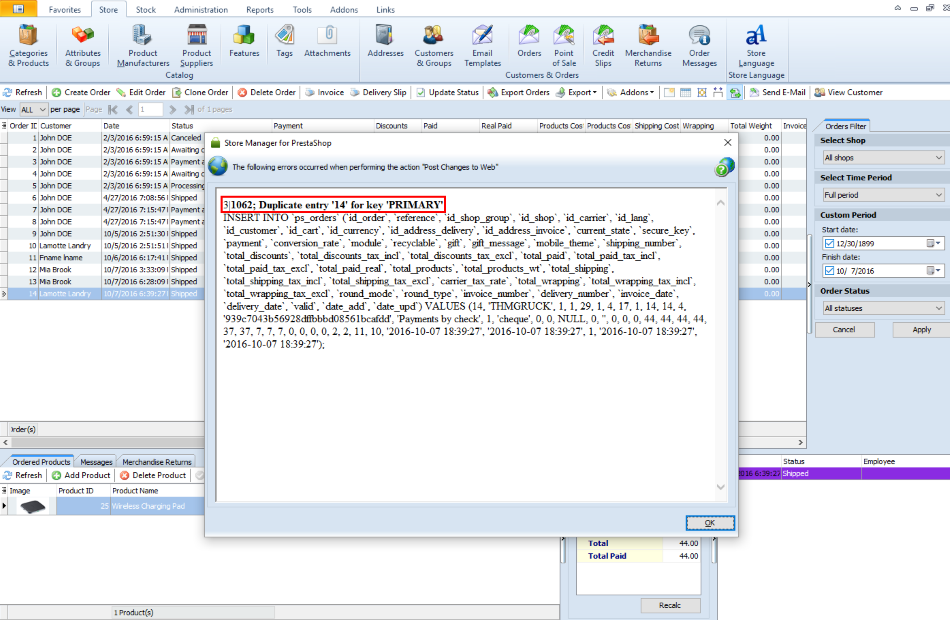Open Categories & Products in the ribbon
This screenshot has height=620, width=950.
tap(28, 45)
